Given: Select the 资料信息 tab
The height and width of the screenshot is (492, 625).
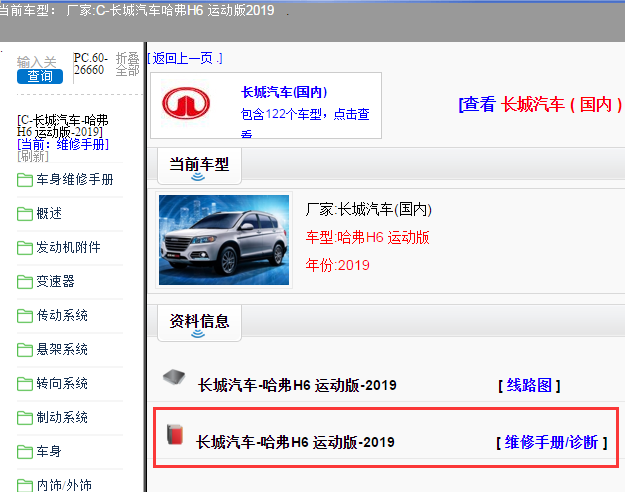Looking at the screenshot, I should coord(199,323).
